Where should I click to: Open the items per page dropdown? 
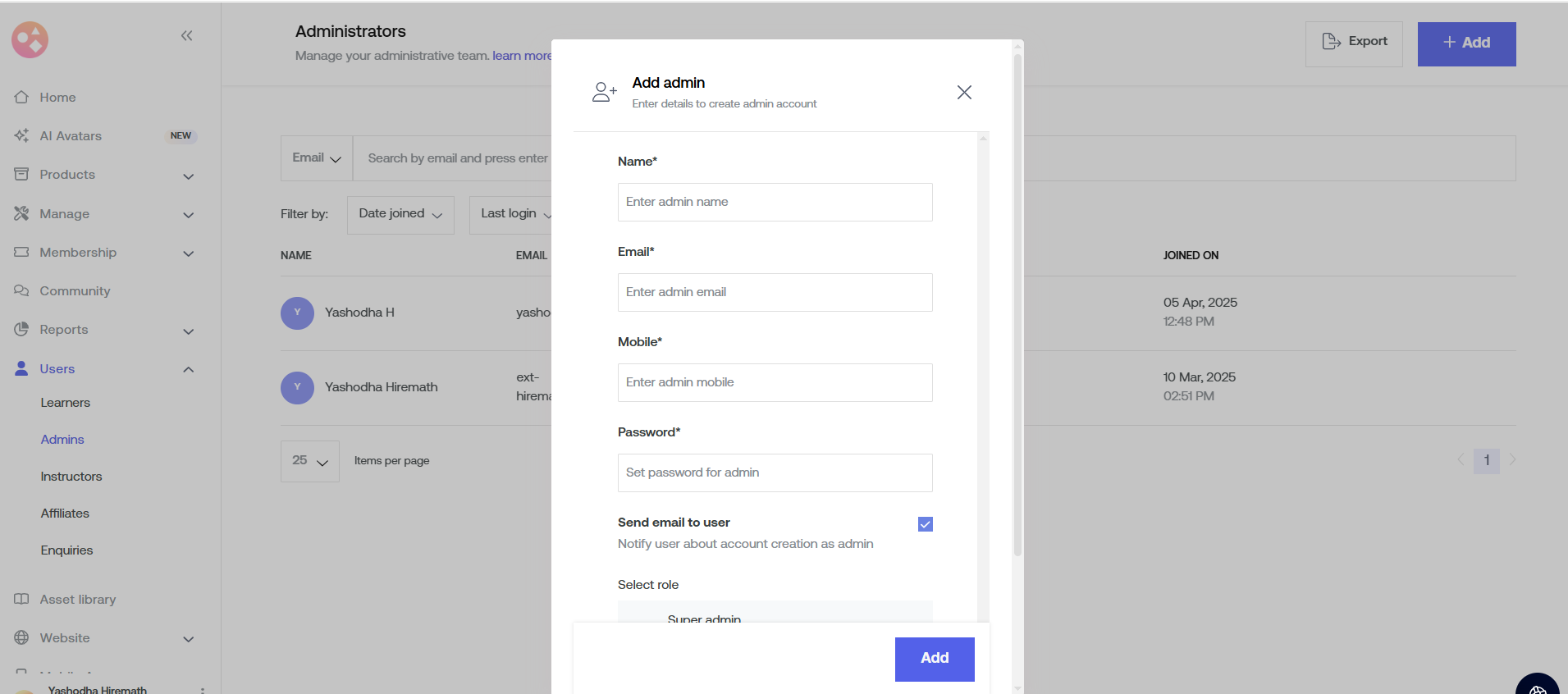(309, 461)
